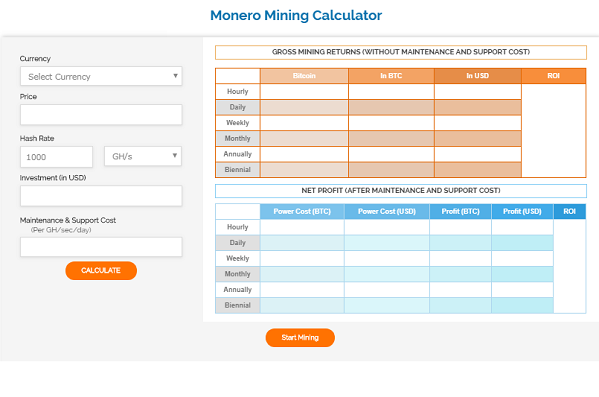Screen dimensions: 599x397
Task: Click the CALCULATE button
Action: coord(101,271)
